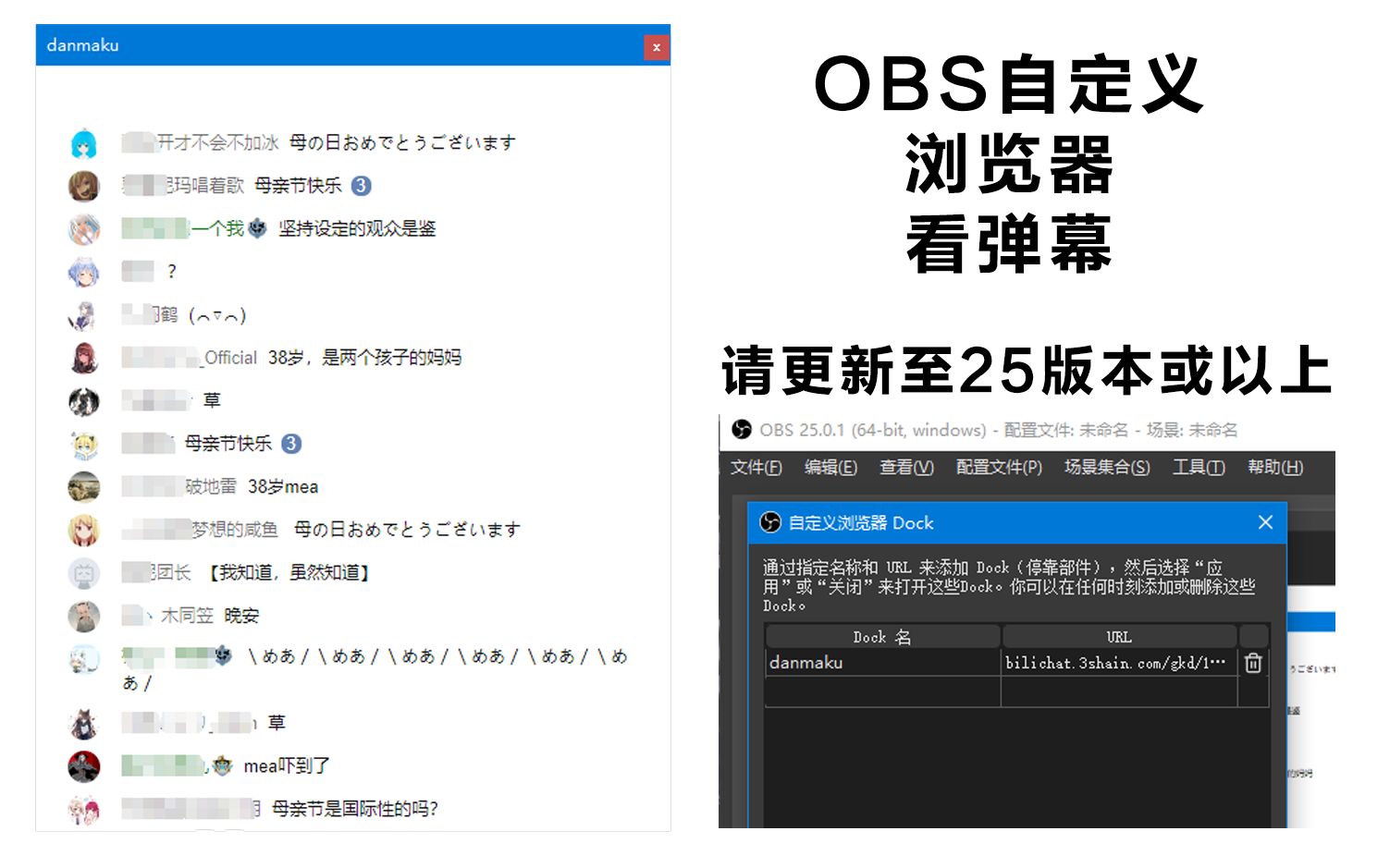Click the 自定义浏览器 Dock title text
The height and width of the screenshot is (868, 1390).
[x=861, y=523]
